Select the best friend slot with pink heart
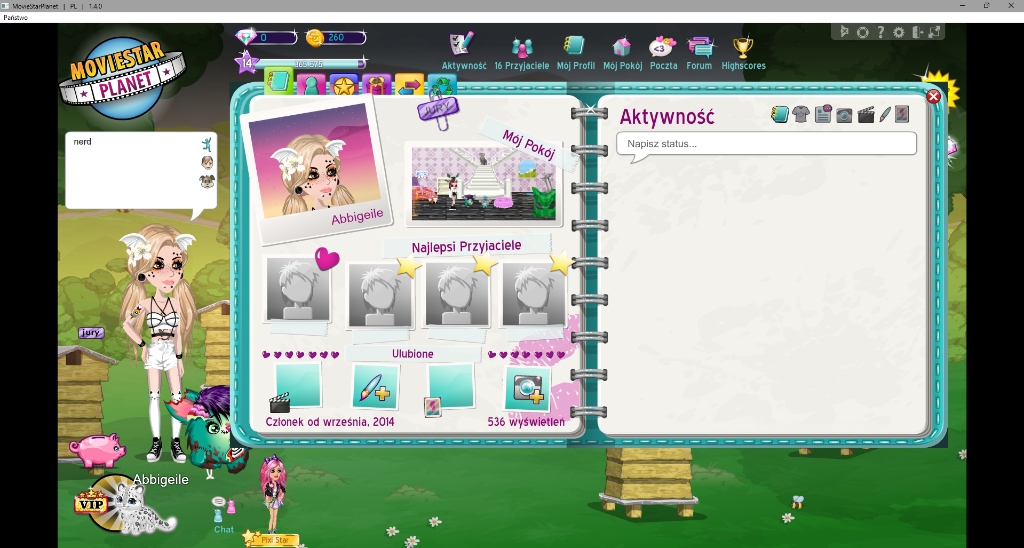The image size is (1024, 548). [298, 289]
